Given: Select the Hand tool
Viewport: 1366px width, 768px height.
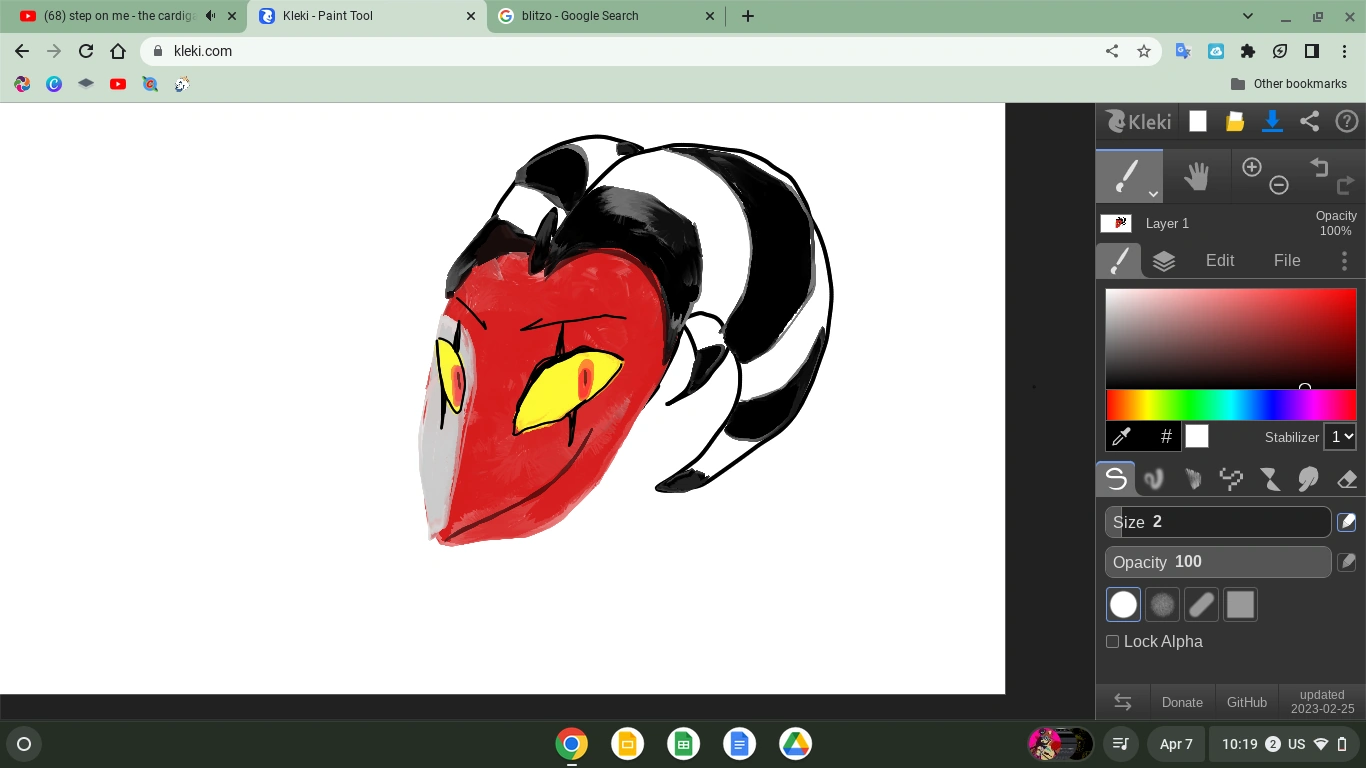Looking at the screenshot, I should click(x=1197, y=175).
